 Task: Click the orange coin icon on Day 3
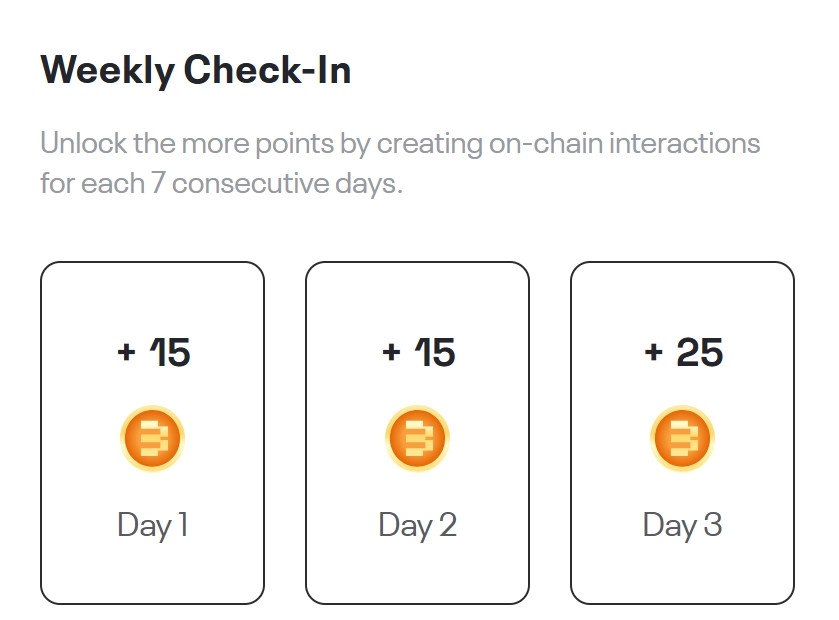point(682,439)
